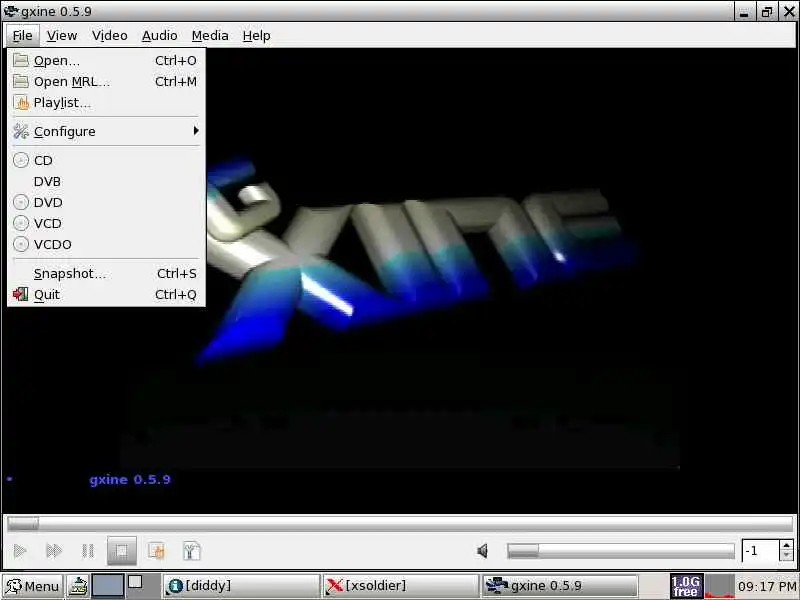Viewport: 800px width, 600px height.
Task: Click the fast forward button
Action: coord(54,551)
